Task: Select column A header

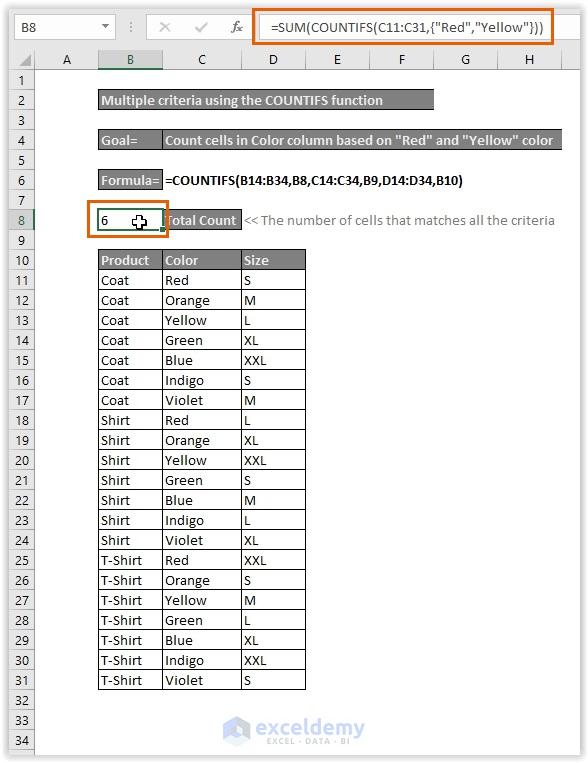Action: point(67,60)
